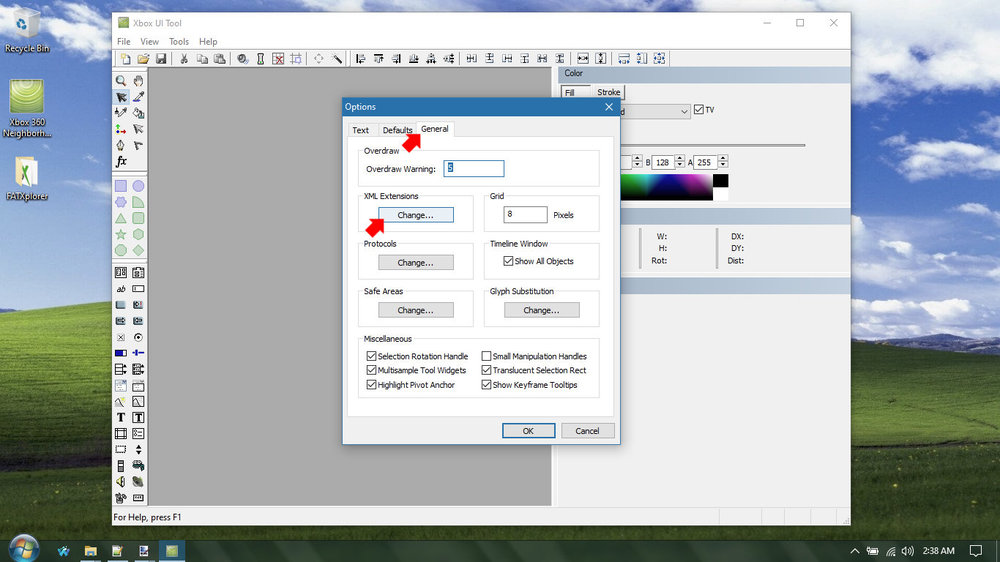Viewport: 1000px width, 562px height.
Task: Cancel the Options dialog
Action: [x=587, y=431]
